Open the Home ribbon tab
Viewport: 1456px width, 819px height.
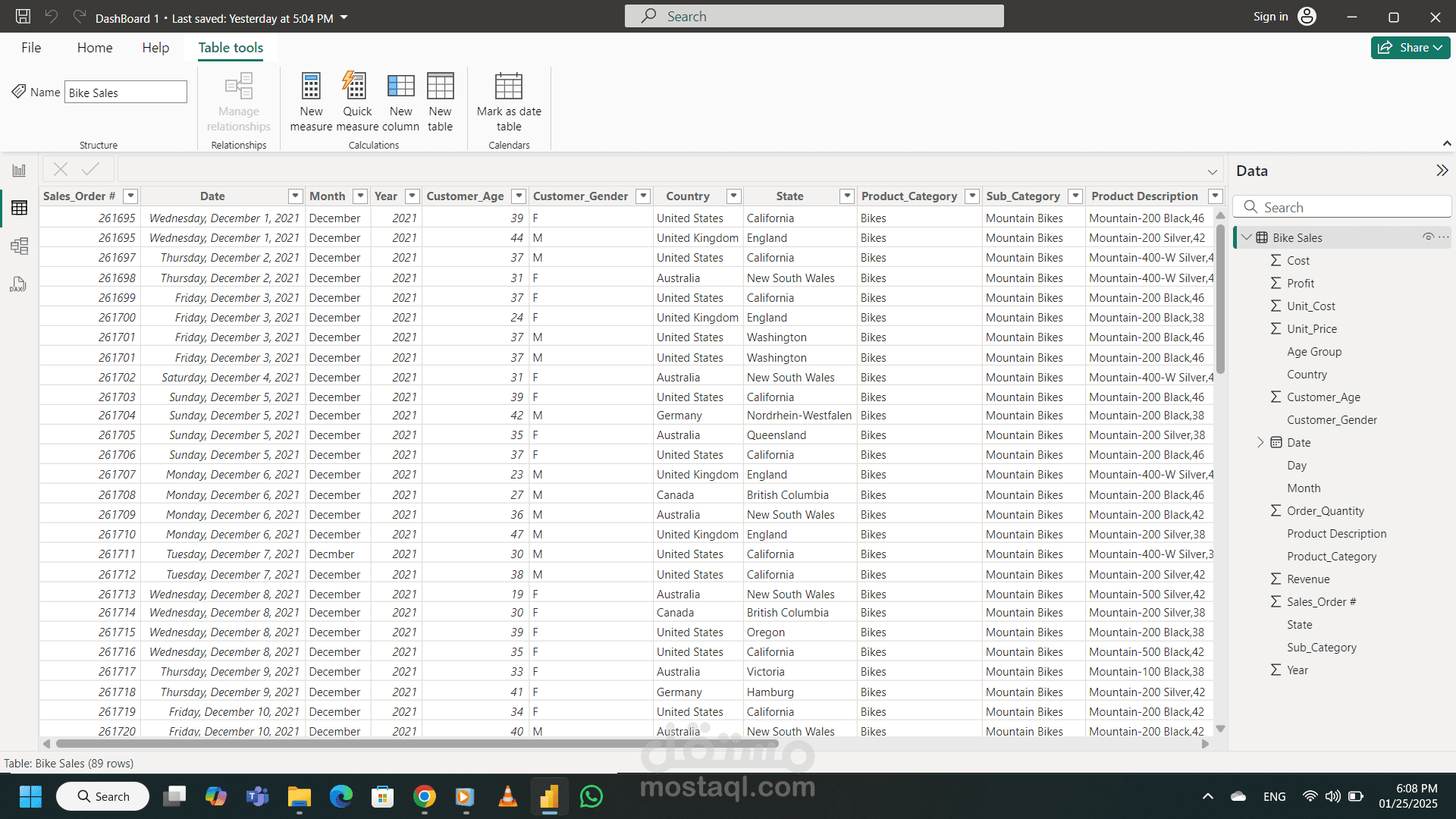point(95,48)
